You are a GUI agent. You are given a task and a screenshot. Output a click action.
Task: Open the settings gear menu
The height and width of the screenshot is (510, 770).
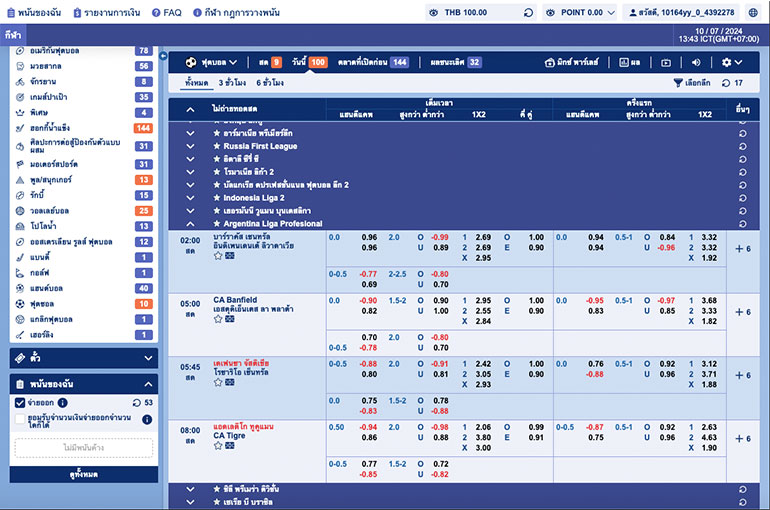(x=730, y=62)
